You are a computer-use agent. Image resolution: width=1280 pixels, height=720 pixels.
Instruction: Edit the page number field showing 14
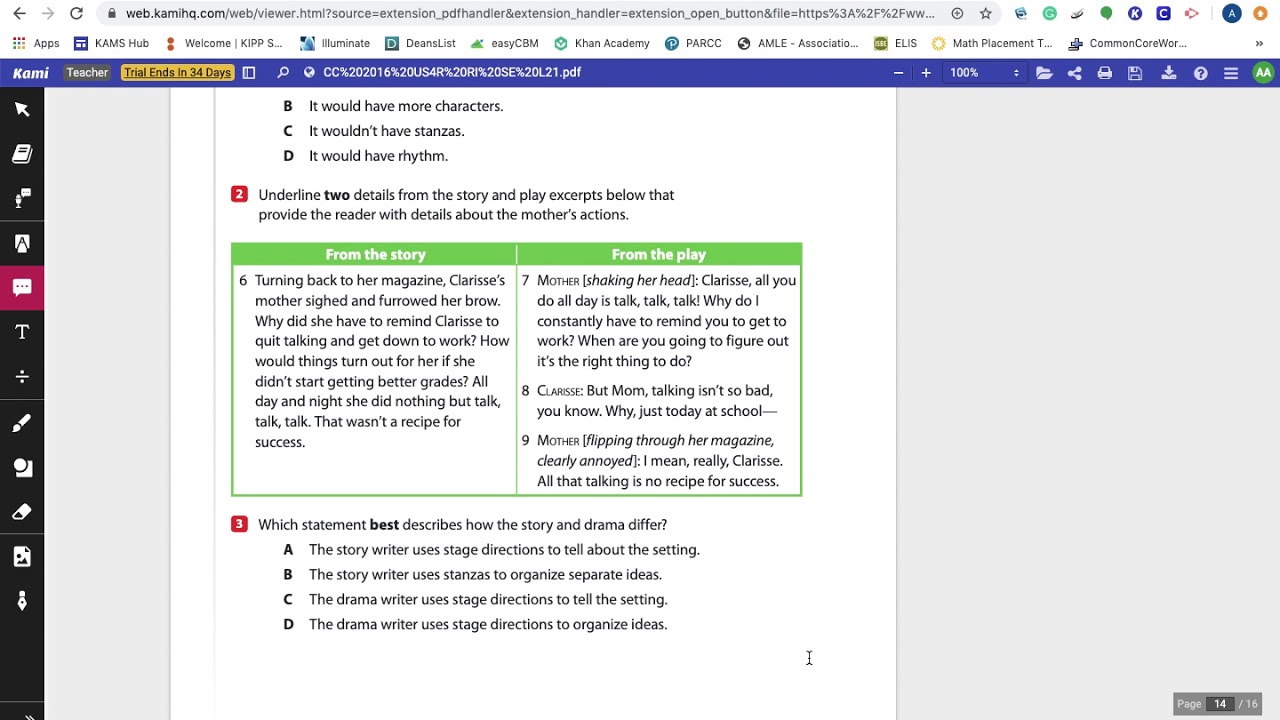pos(1220,704)
